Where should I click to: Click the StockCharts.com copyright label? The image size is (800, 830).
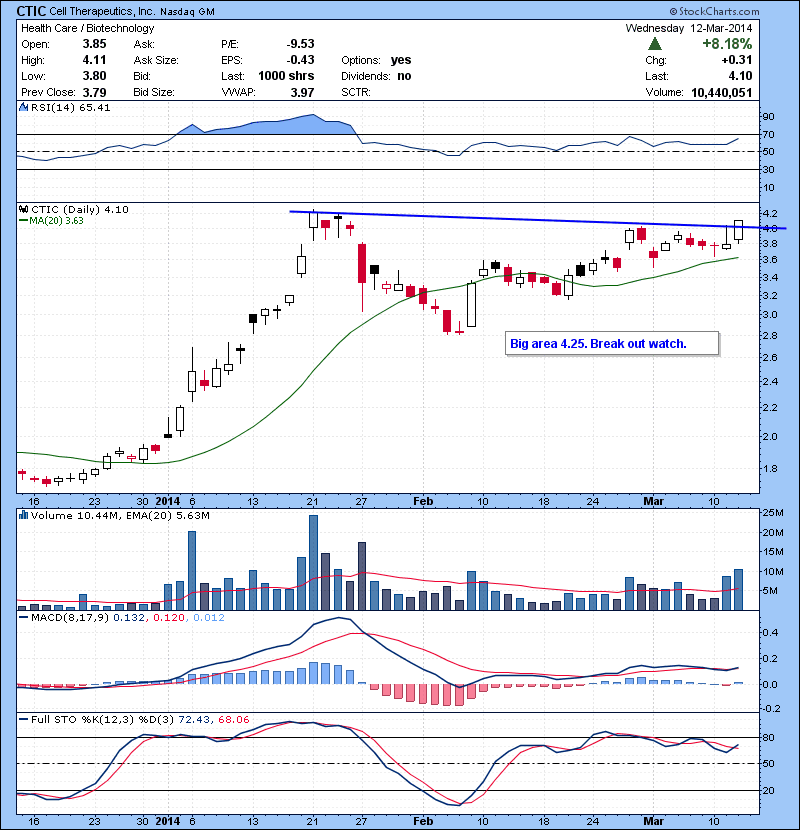[714, 11]
